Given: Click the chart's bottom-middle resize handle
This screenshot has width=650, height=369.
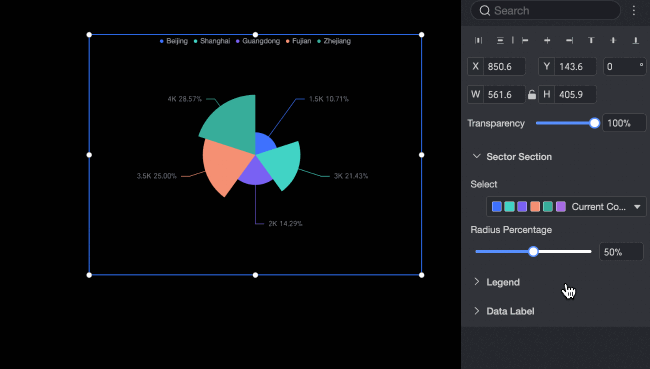Looking at the screenshot, I should pyautogui.click(x=255, y=275).
